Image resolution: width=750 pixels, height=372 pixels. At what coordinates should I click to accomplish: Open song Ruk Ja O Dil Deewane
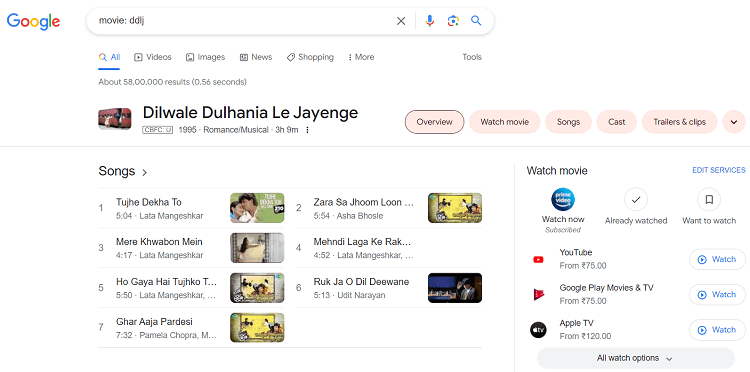[x=361, y=282]
